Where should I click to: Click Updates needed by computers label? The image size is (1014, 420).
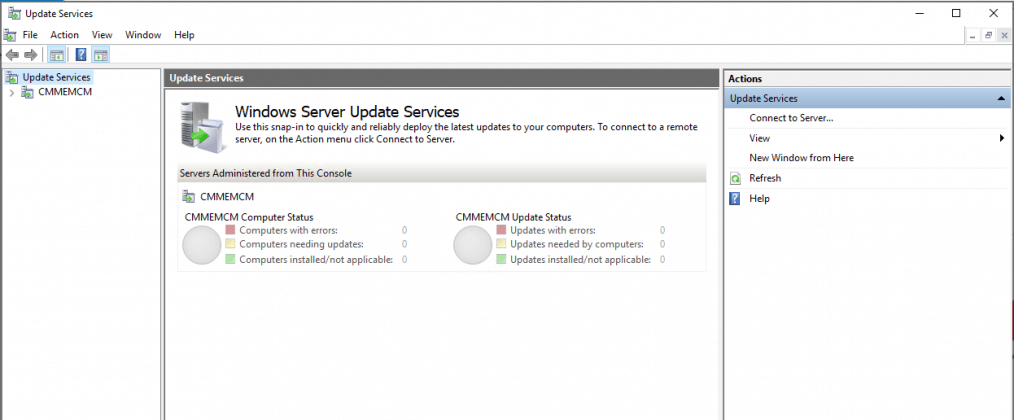[577, 244]
